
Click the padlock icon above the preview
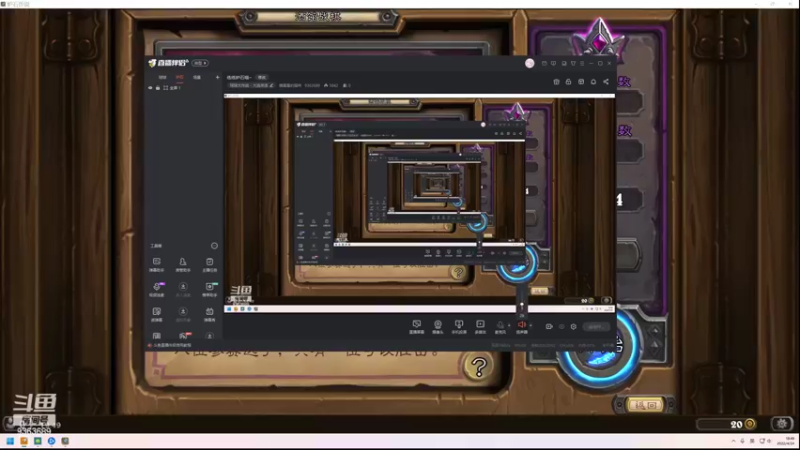(568, 82)
